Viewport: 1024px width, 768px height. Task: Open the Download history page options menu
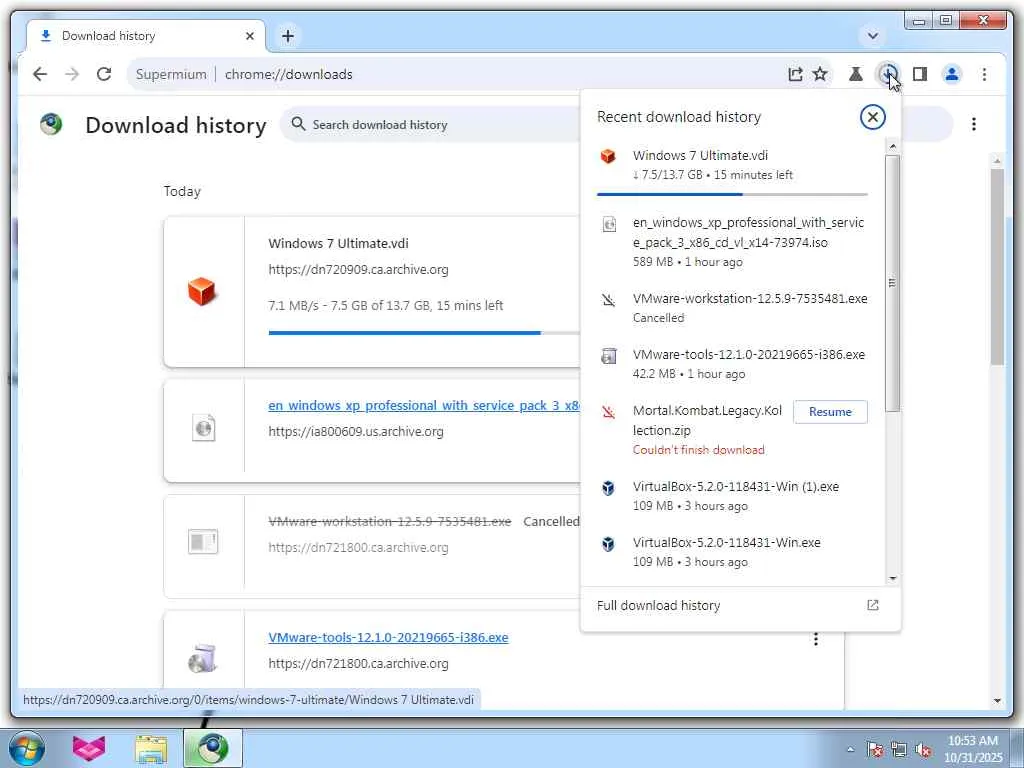tap(974, 124)
